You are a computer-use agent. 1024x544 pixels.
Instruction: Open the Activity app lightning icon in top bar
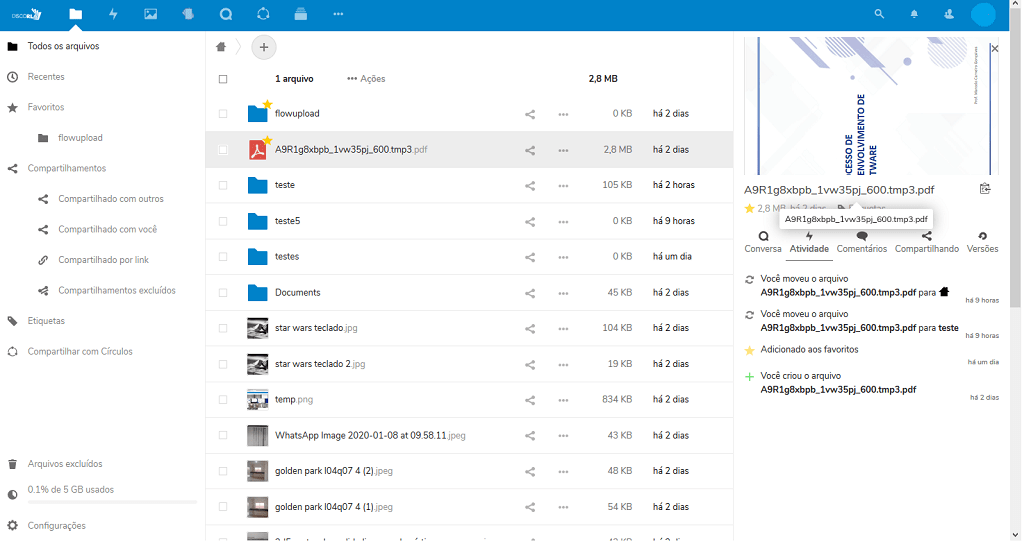coord(113,14)
